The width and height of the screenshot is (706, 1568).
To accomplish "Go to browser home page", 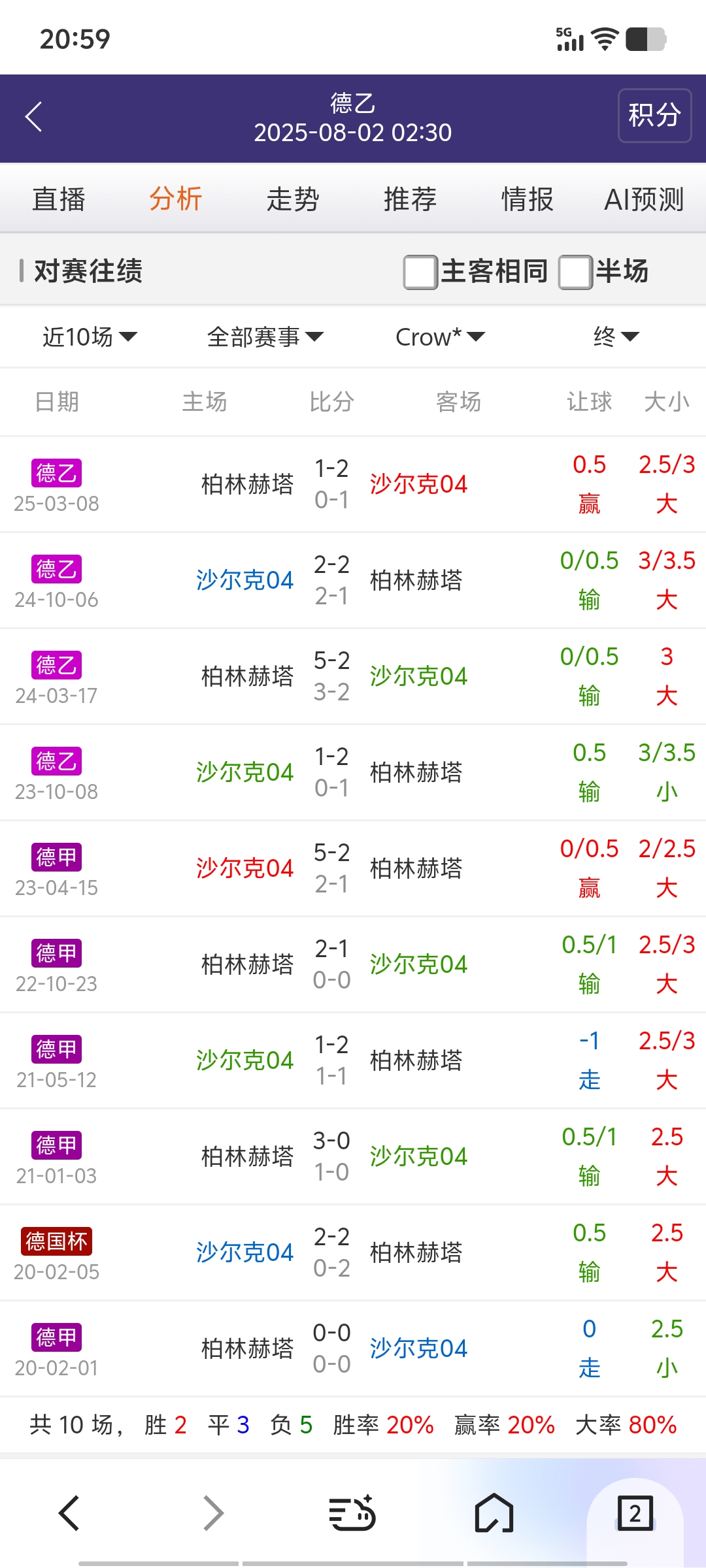I will point(494,1512).
